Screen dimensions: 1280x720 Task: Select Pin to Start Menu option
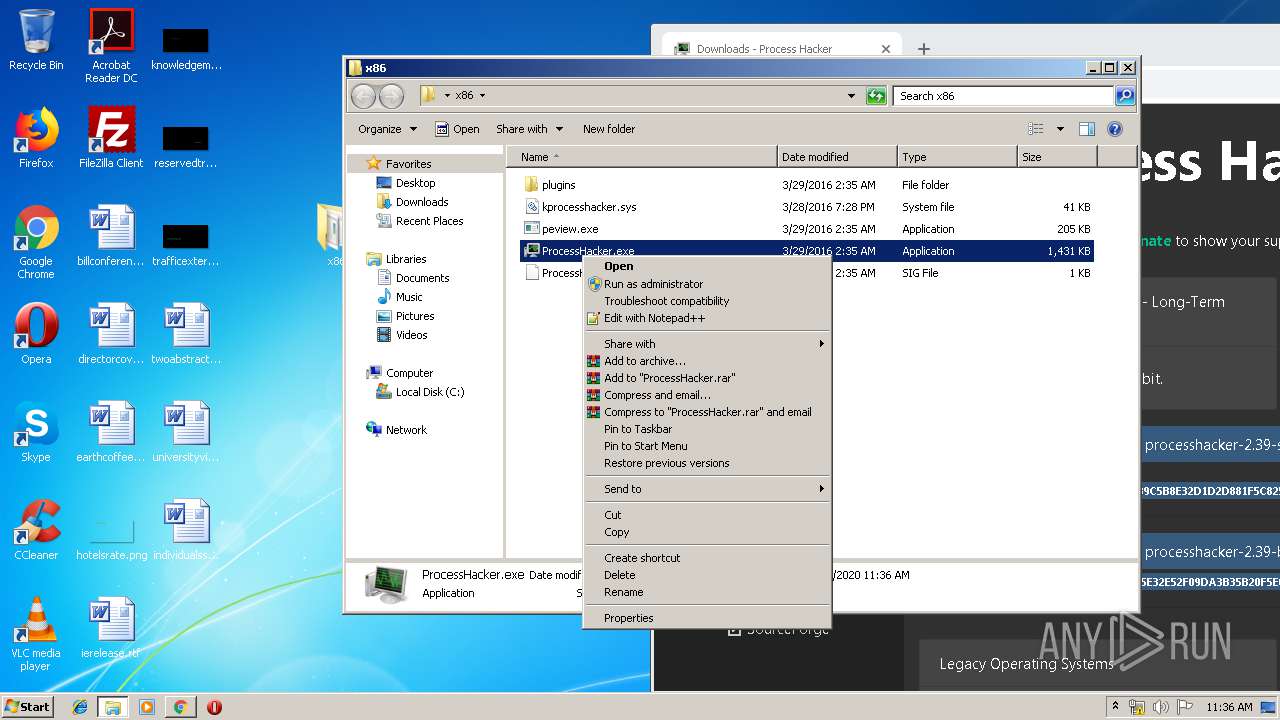pos(706,446)
